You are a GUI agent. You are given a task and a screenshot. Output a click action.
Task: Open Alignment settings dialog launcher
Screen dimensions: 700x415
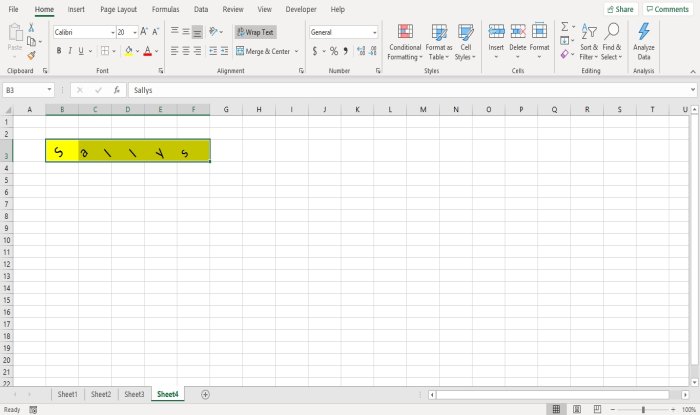(x=301, y=71)
